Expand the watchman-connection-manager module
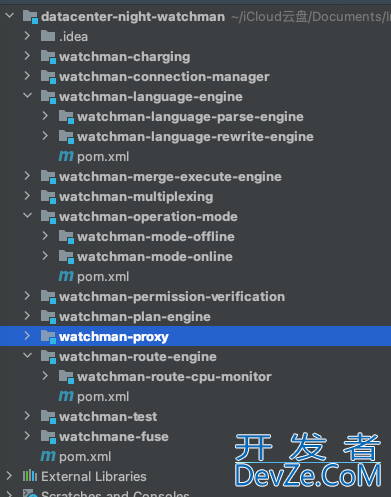The height and width of the screenshot is (497, 391). 27,76
